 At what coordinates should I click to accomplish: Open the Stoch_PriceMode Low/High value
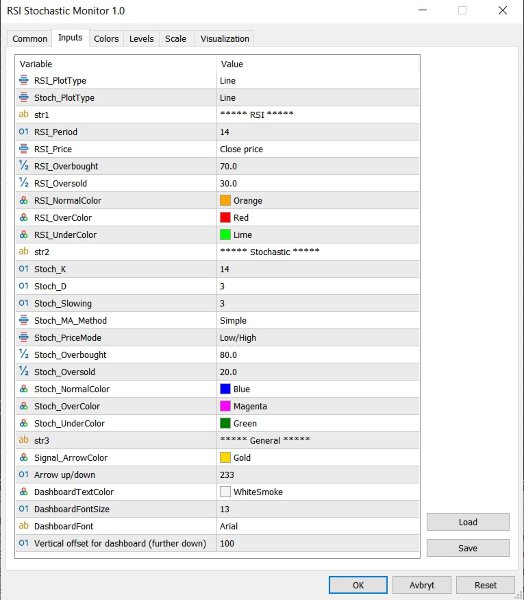(318, 338)
